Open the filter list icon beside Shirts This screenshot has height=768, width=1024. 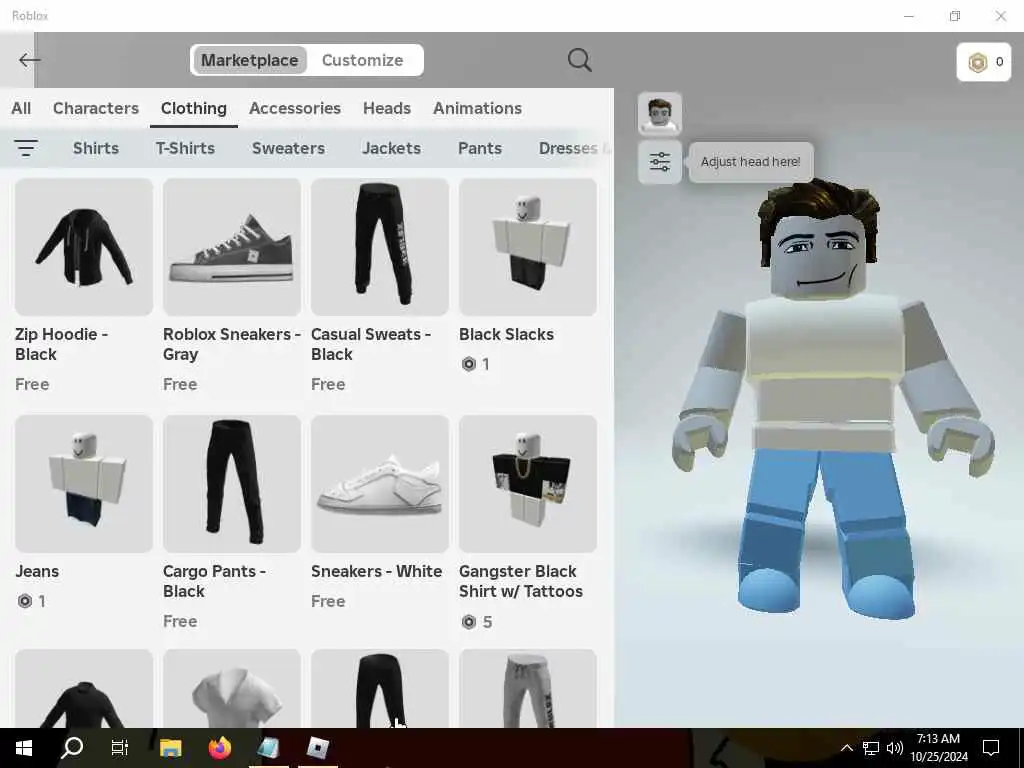coord(25,148)
